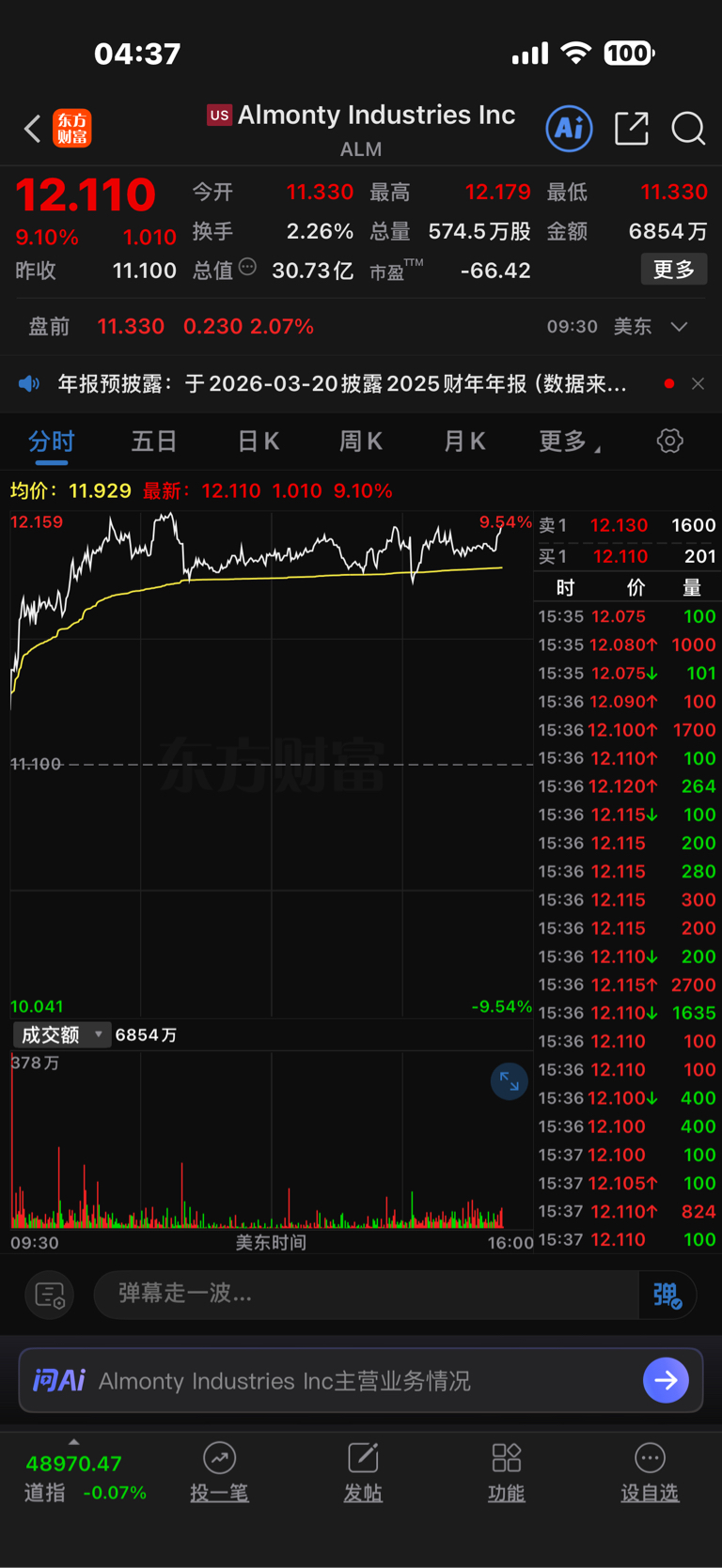Select the 分时 tab
The height and width of the screenshot is (1568, 722).
pos(51,442)
